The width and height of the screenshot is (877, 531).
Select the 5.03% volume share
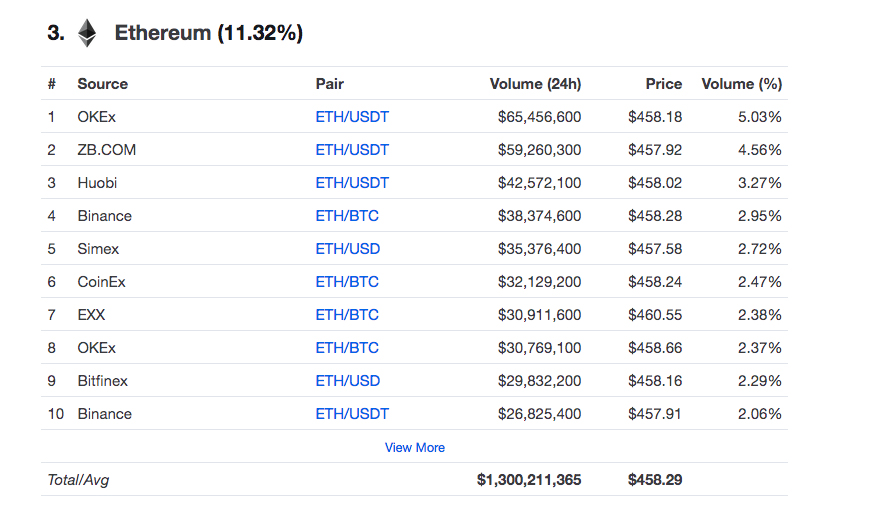pos(760,117)
